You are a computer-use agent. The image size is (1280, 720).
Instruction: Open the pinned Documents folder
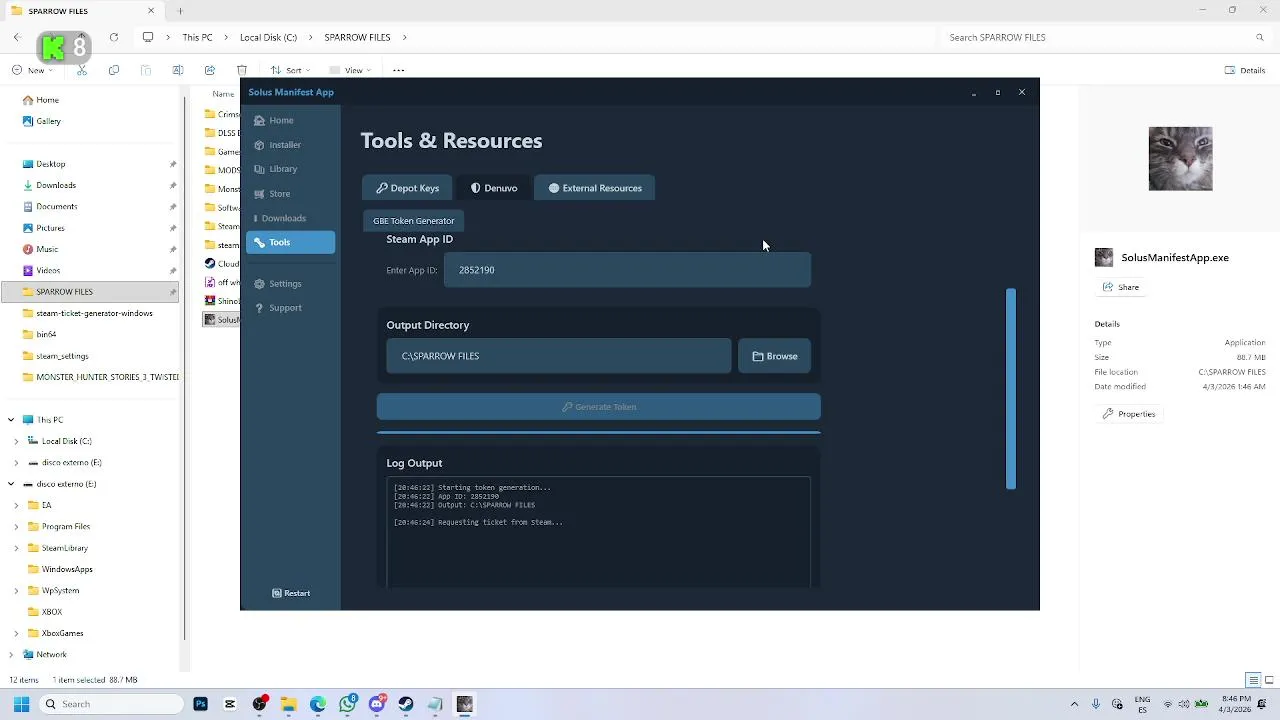point(56,207)
